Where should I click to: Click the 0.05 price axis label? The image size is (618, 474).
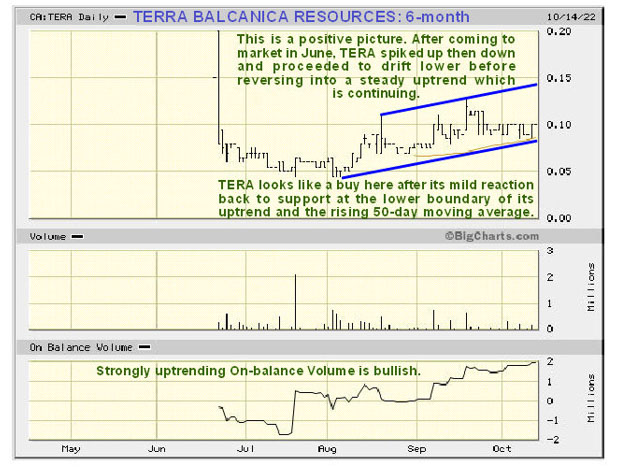tap(558, 171)
